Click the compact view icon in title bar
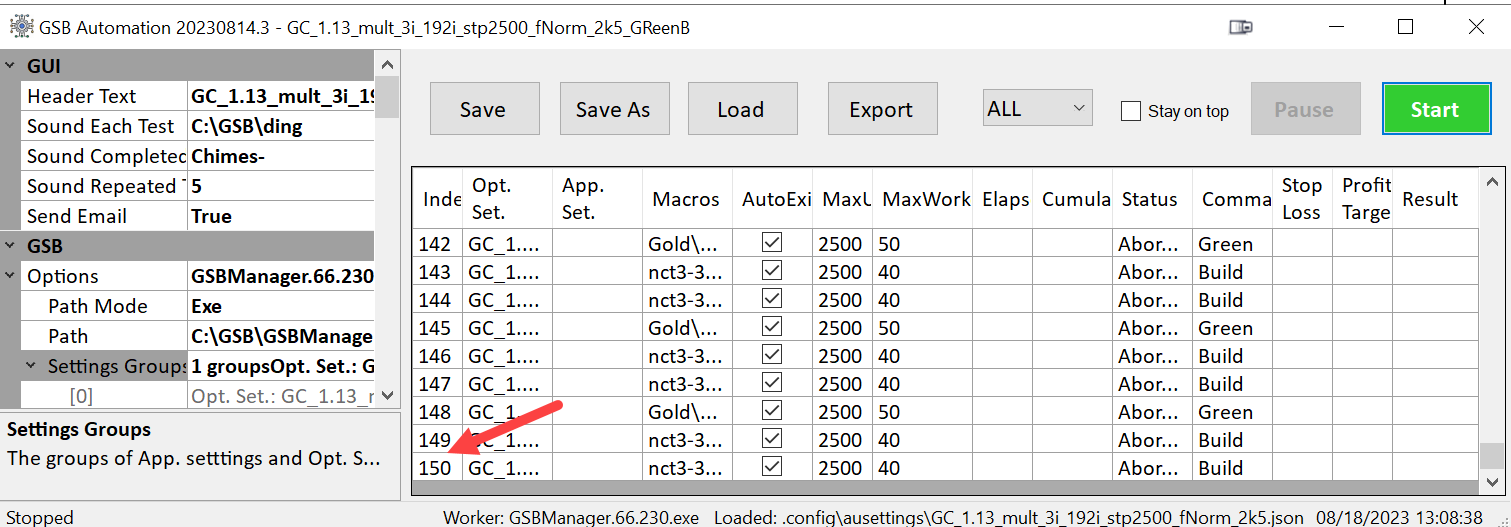 pos(1241,28)
